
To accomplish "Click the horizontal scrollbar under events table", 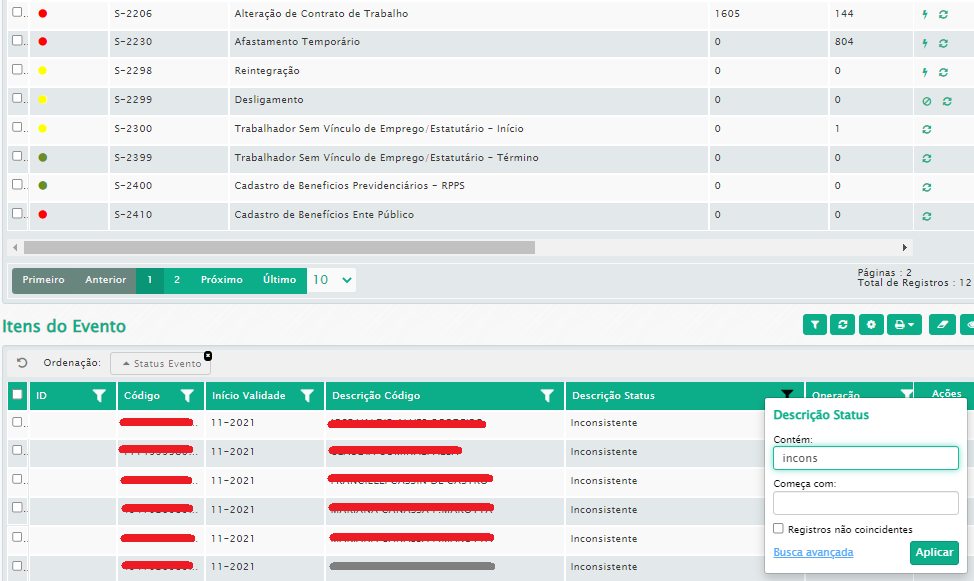I will tap(279, 247).
